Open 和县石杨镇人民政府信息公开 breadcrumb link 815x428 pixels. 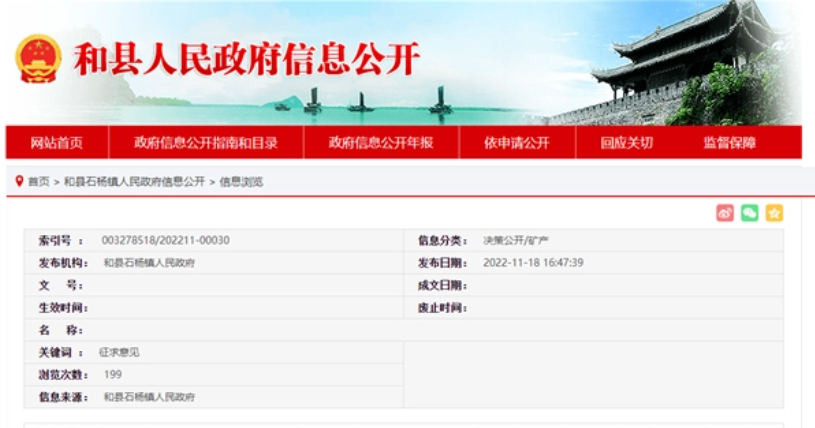[x=134, y=182]
